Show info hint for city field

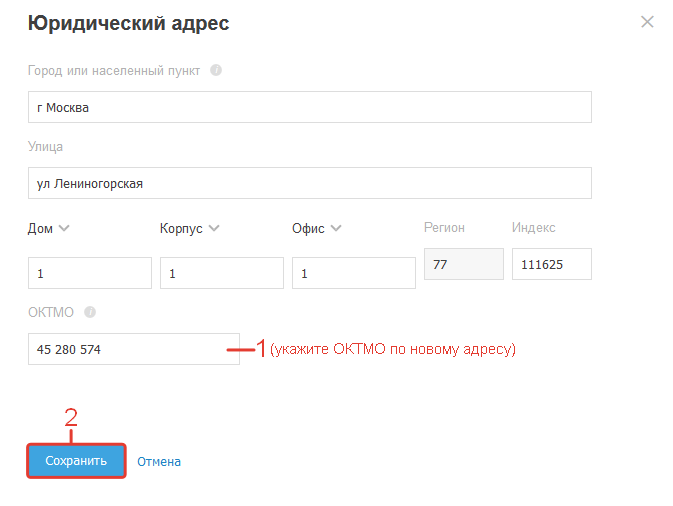(x=216, y=70)
